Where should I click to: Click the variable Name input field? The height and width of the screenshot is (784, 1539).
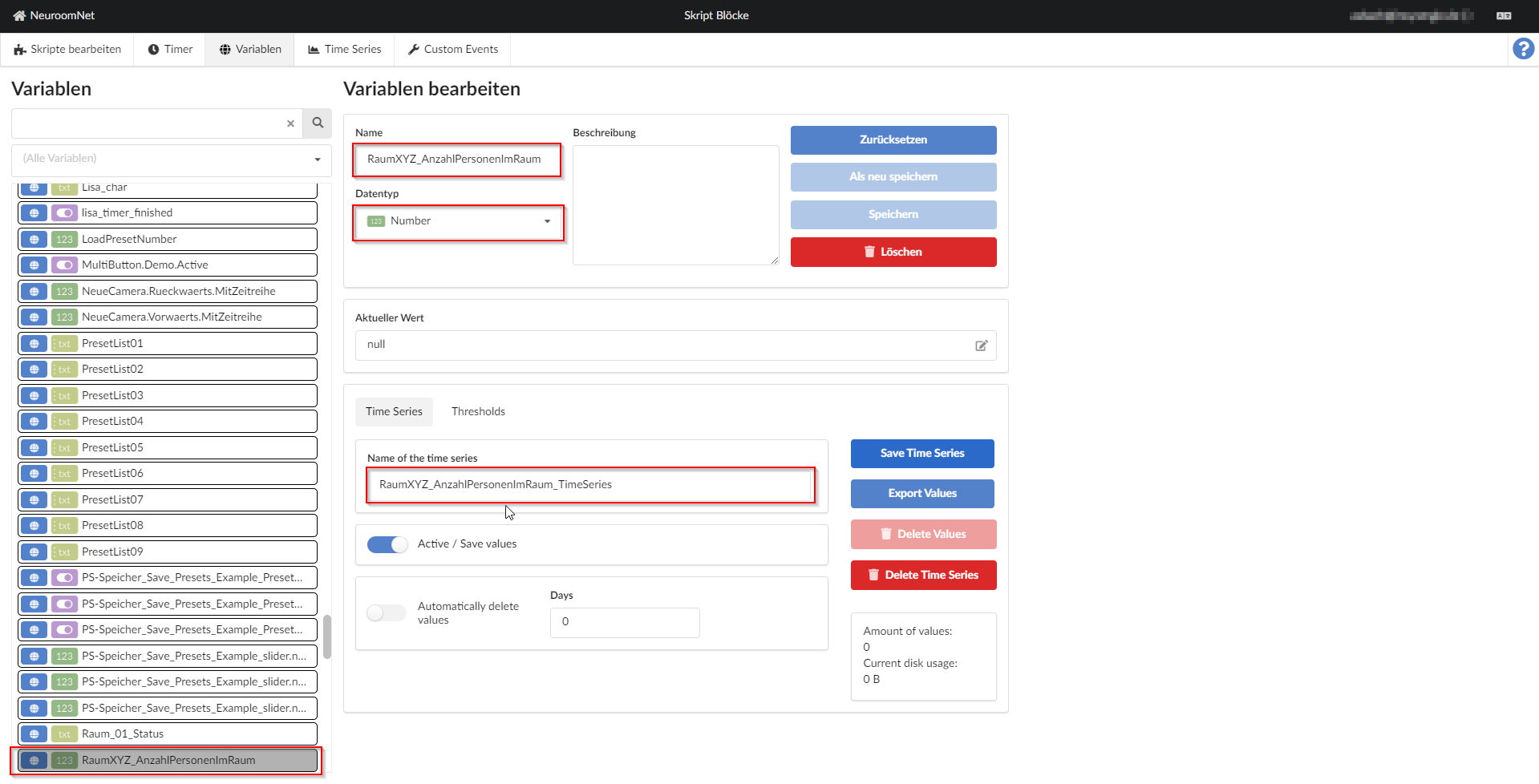coord(457,160)
